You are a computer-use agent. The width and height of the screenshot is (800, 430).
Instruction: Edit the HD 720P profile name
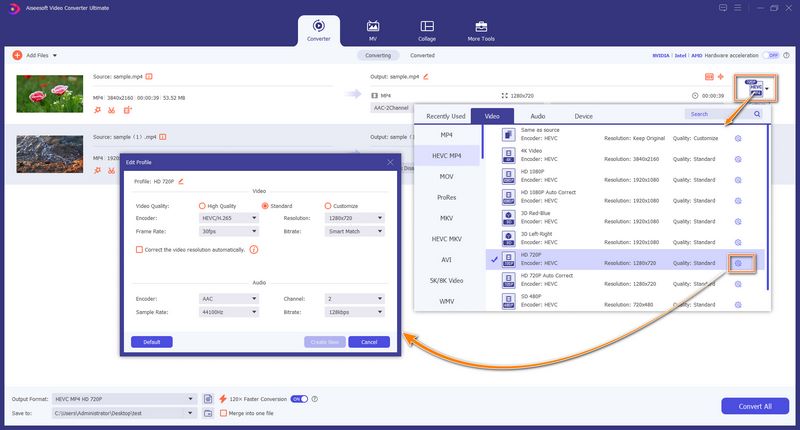click(181, 181)
